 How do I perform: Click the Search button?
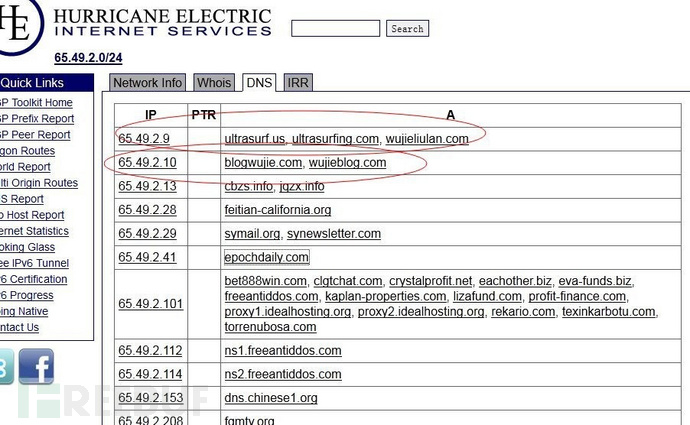[x=407, y=29]
